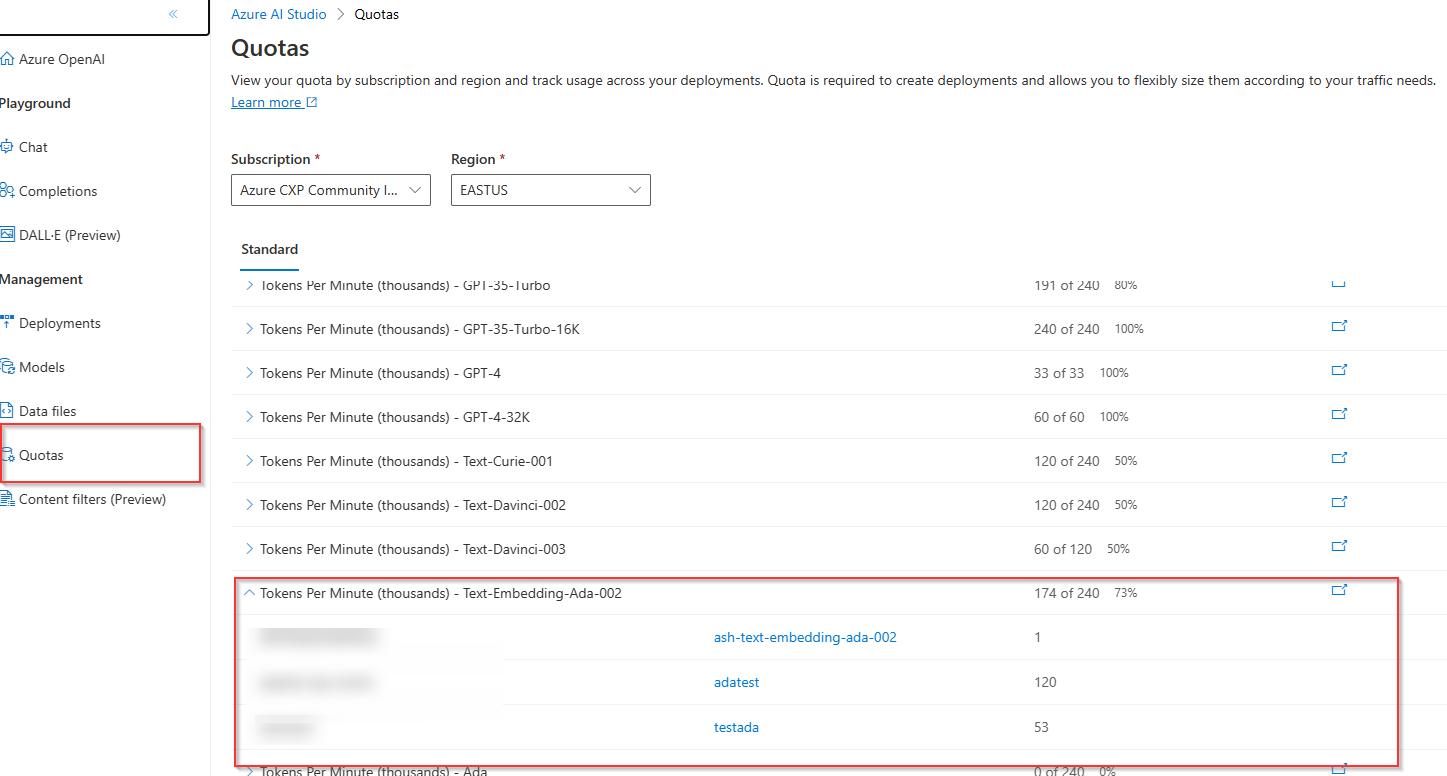The height and width of the screenshot is (776, 1447).
Task: Collapse the Text-Embedding-Ada-002 quota row
Action: 250,593
